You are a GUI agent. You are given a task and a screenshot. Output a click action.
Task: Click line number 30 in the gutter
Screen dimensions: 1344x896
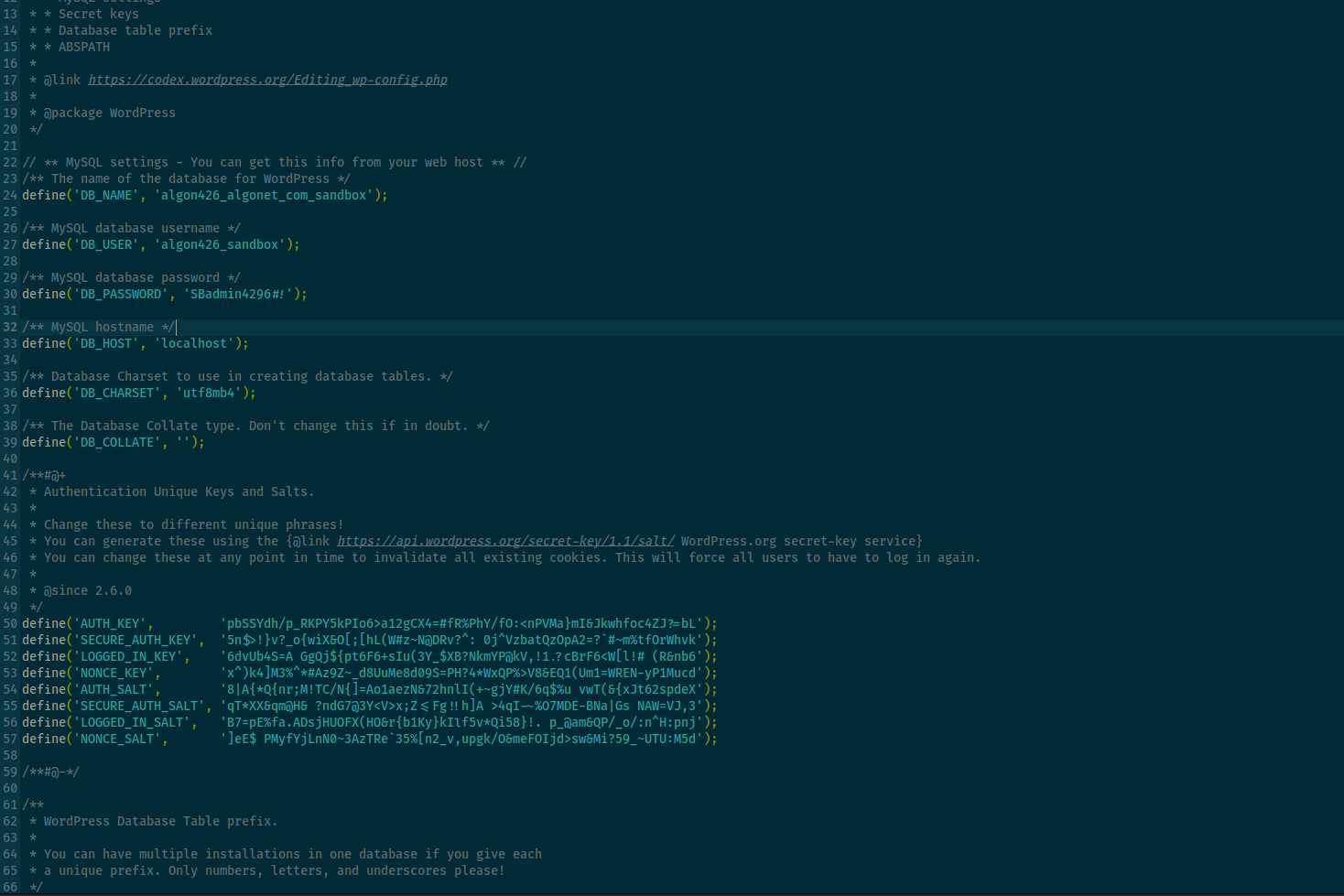point(10,294)
